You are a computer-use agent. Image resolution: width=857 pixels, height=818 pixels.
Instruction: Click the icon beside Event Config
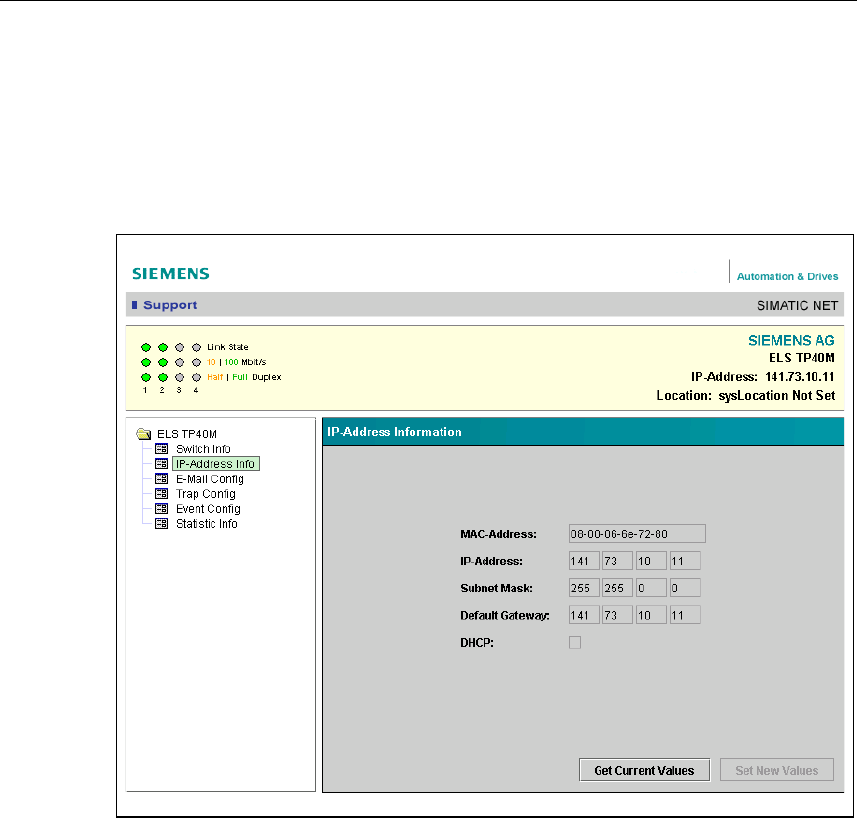(x=161, y=508)
